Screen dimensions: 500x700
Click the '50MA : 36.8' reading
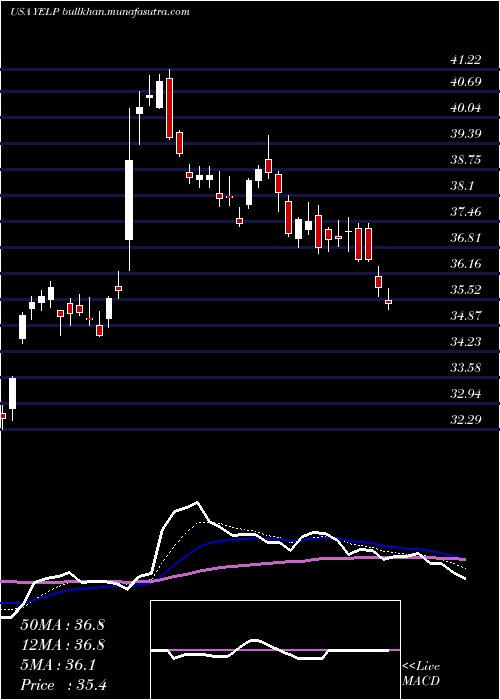pos(62,625)
